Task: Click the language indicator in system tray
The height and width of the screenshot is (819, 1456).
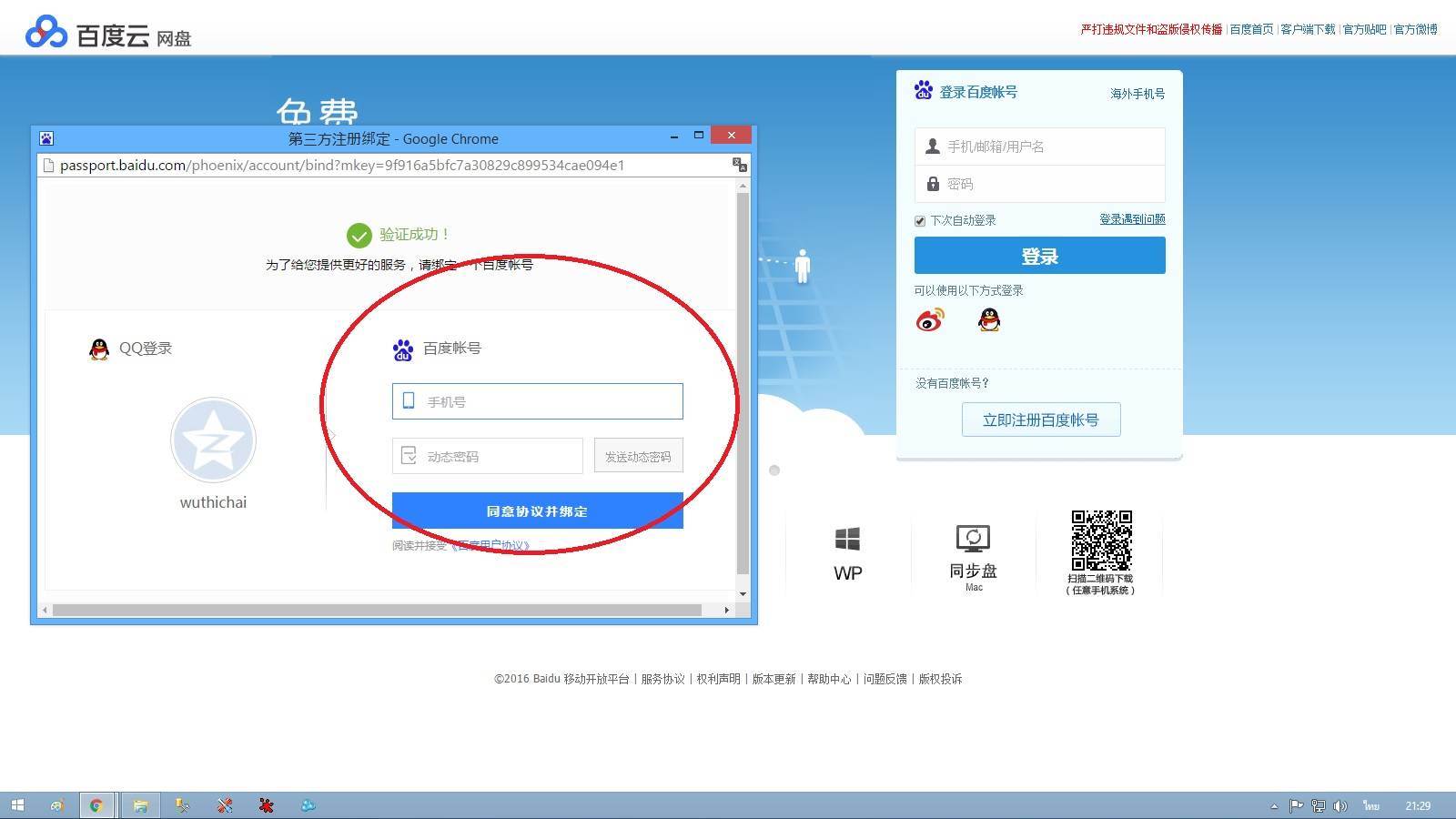Action: [1371, 805]
